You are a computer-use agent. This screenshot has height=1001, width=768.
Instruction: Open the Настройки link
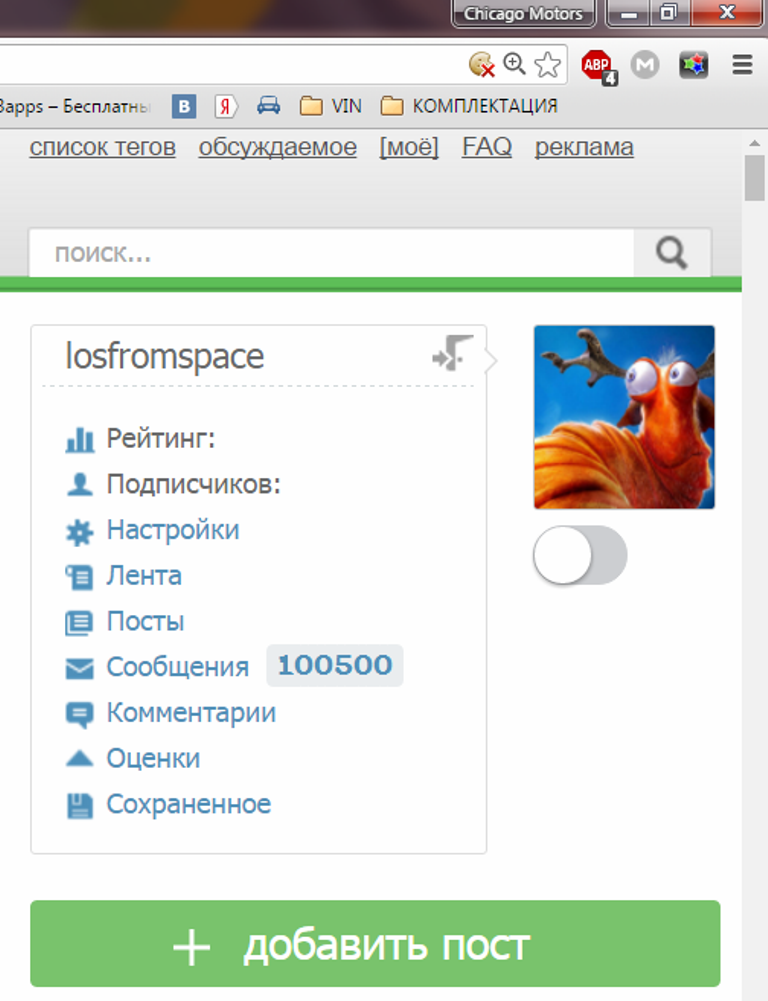pos(172,529)
